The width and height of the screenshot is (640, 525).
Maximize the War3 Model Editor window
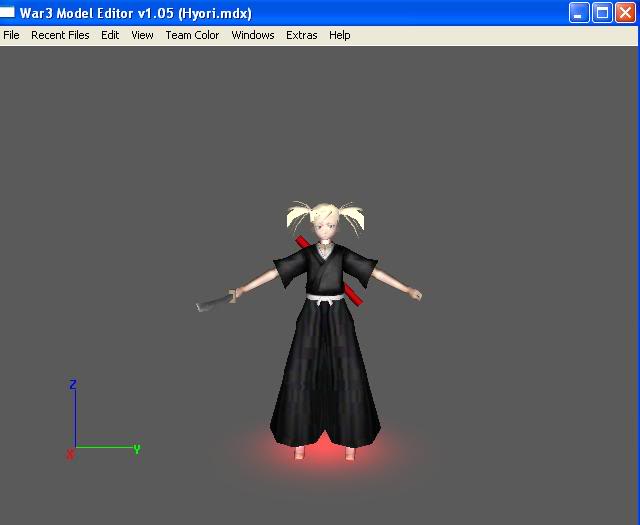click(602, 13)
